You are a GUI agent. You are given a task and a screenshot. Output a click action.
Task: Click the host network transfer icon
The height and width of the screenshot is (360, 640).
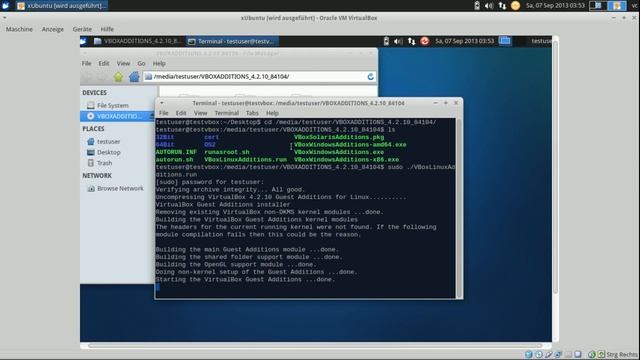[502, 6]
